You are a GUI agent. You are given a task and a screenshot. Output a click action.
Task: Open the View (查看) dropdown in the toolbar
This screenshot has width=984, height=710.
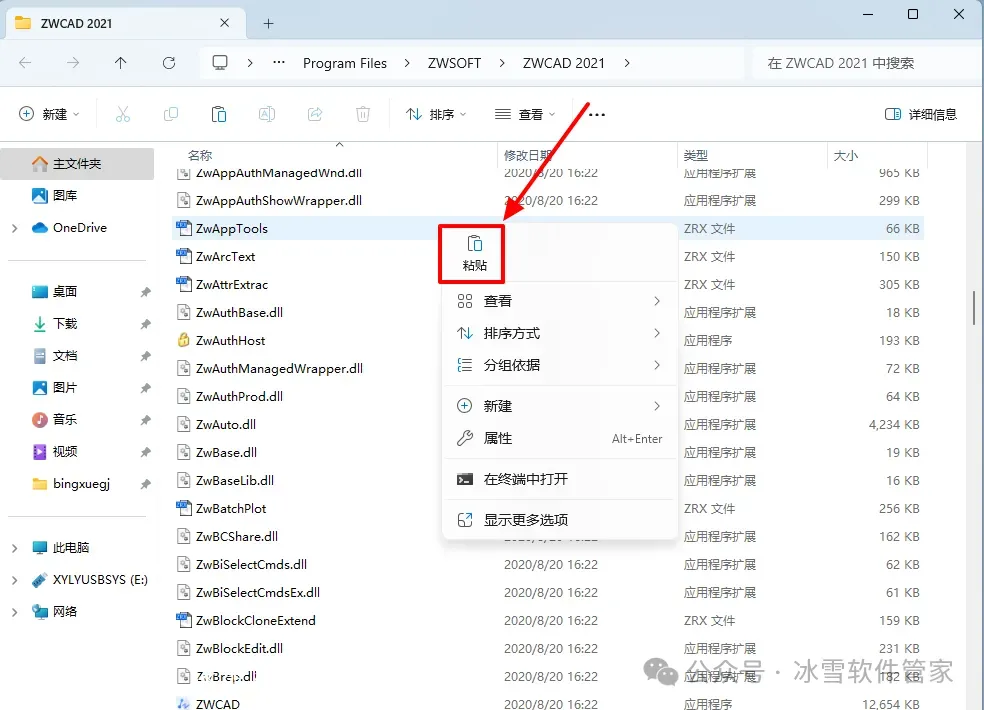[x=525, y=114]
